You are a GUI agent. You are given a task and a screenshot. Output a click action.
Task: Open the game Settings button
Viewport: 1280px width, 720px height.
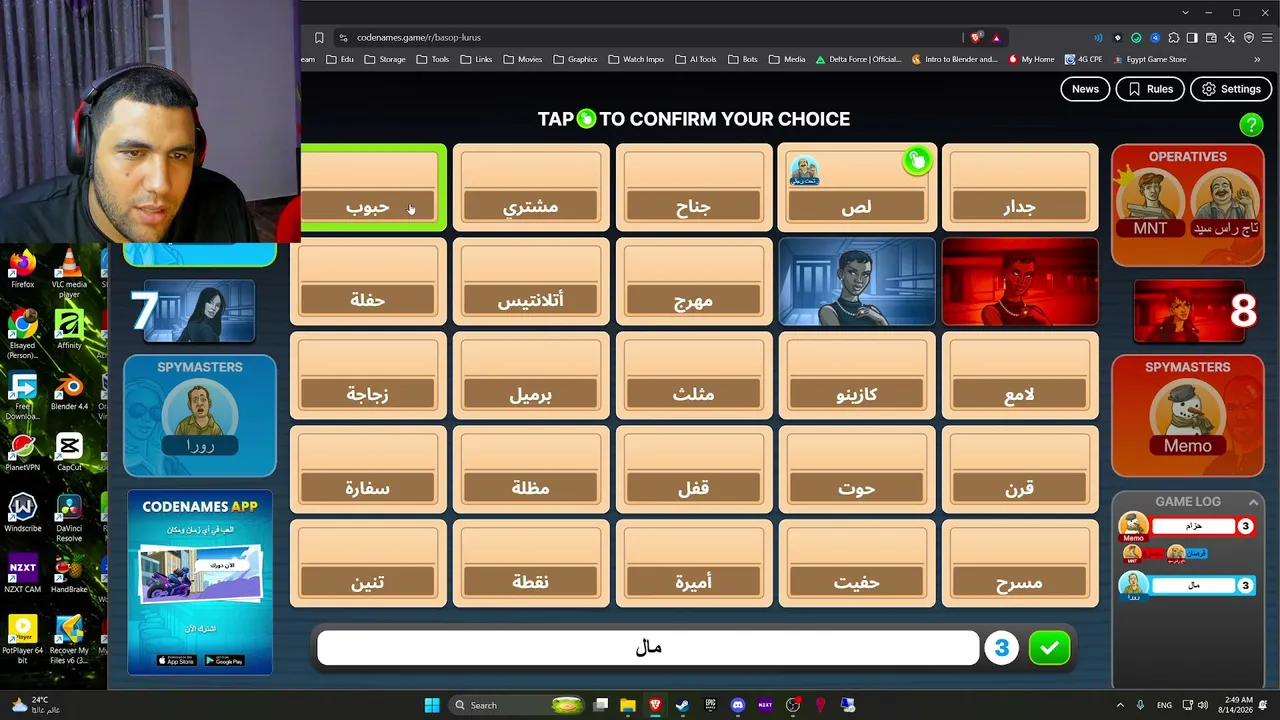[x=1231, y=89]
